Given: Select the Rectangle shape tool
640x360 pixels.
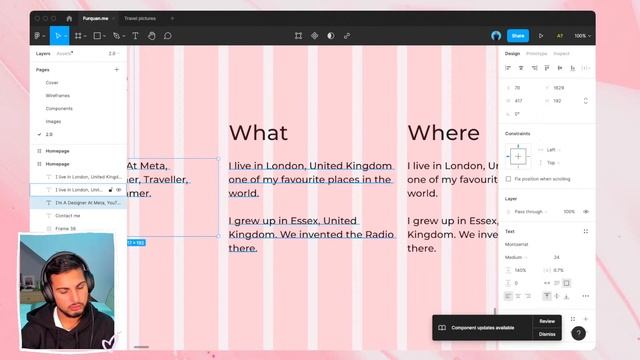Looking at the screenshot, I should pos(97,36).
